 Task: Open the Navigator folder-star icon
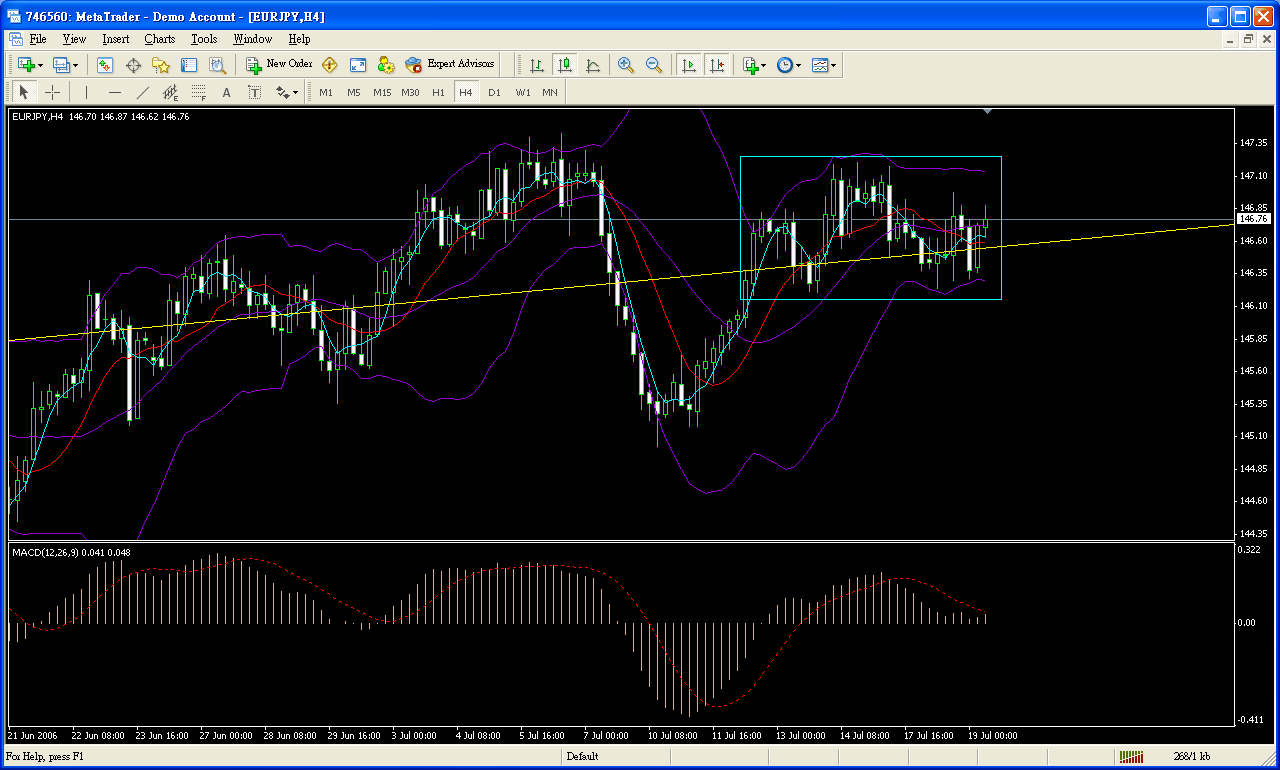tap(161, 65)
